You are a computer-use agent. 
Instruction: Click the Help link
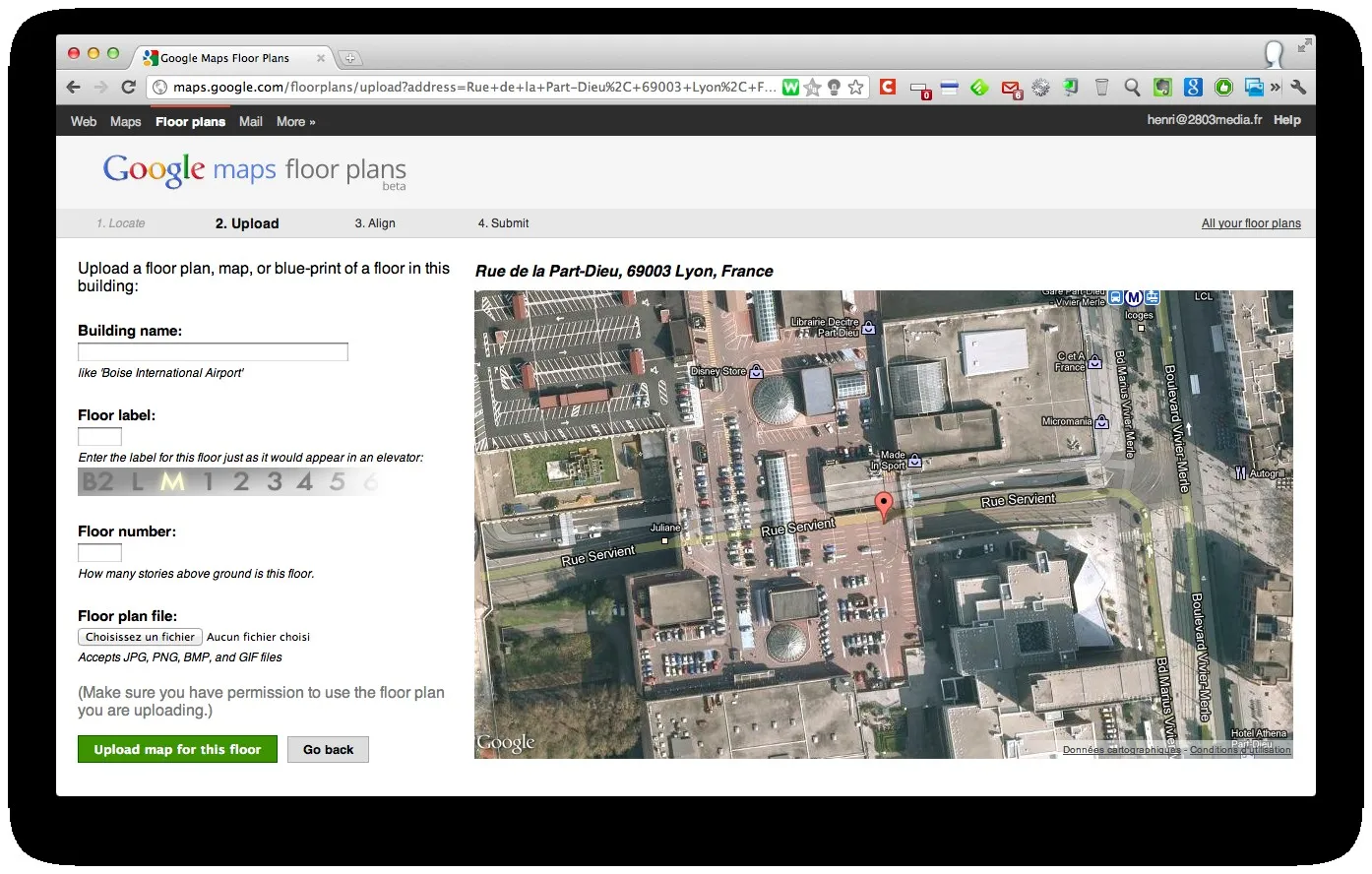point(1287,120)
